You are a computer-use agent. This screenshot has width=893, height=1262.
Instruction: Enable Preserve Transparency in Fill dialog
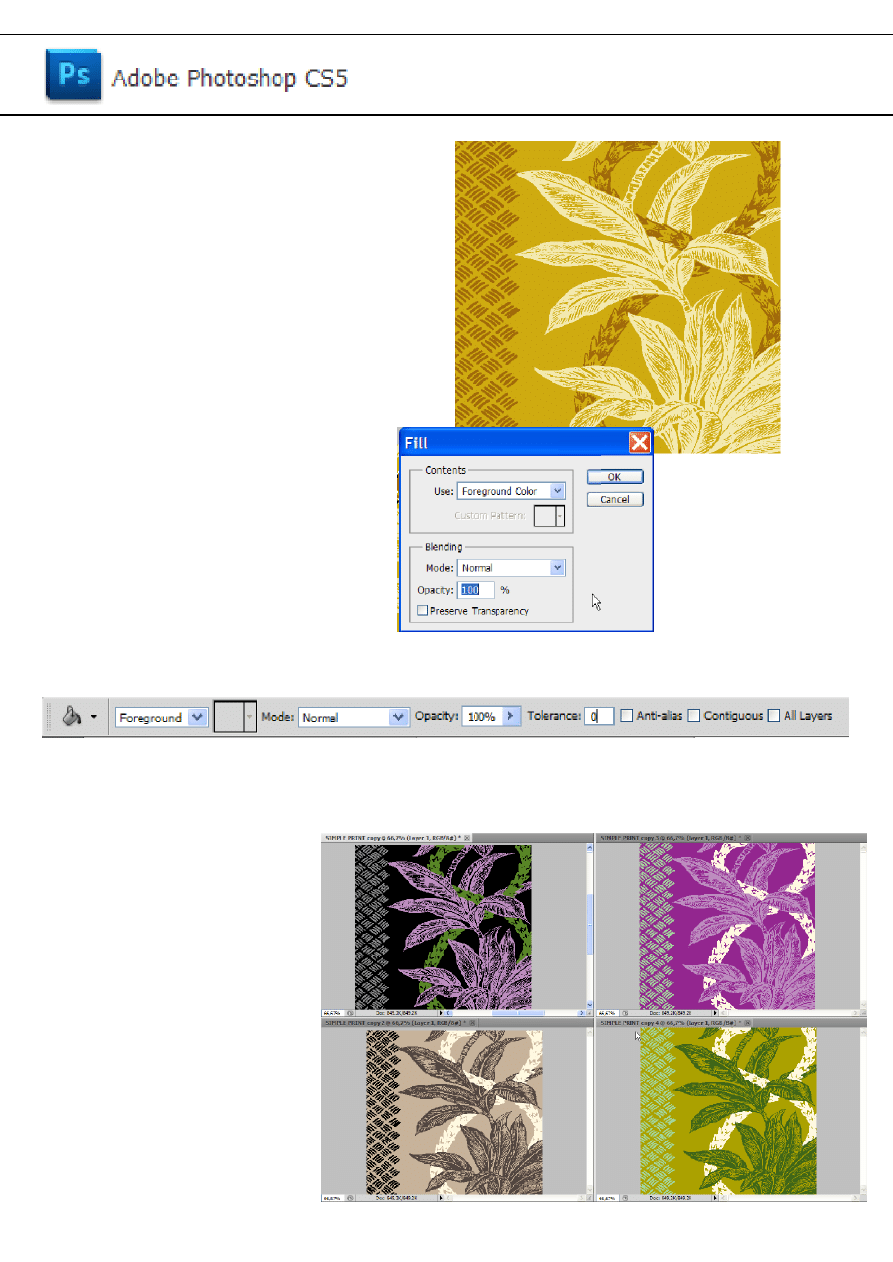(x=423, y=610)
